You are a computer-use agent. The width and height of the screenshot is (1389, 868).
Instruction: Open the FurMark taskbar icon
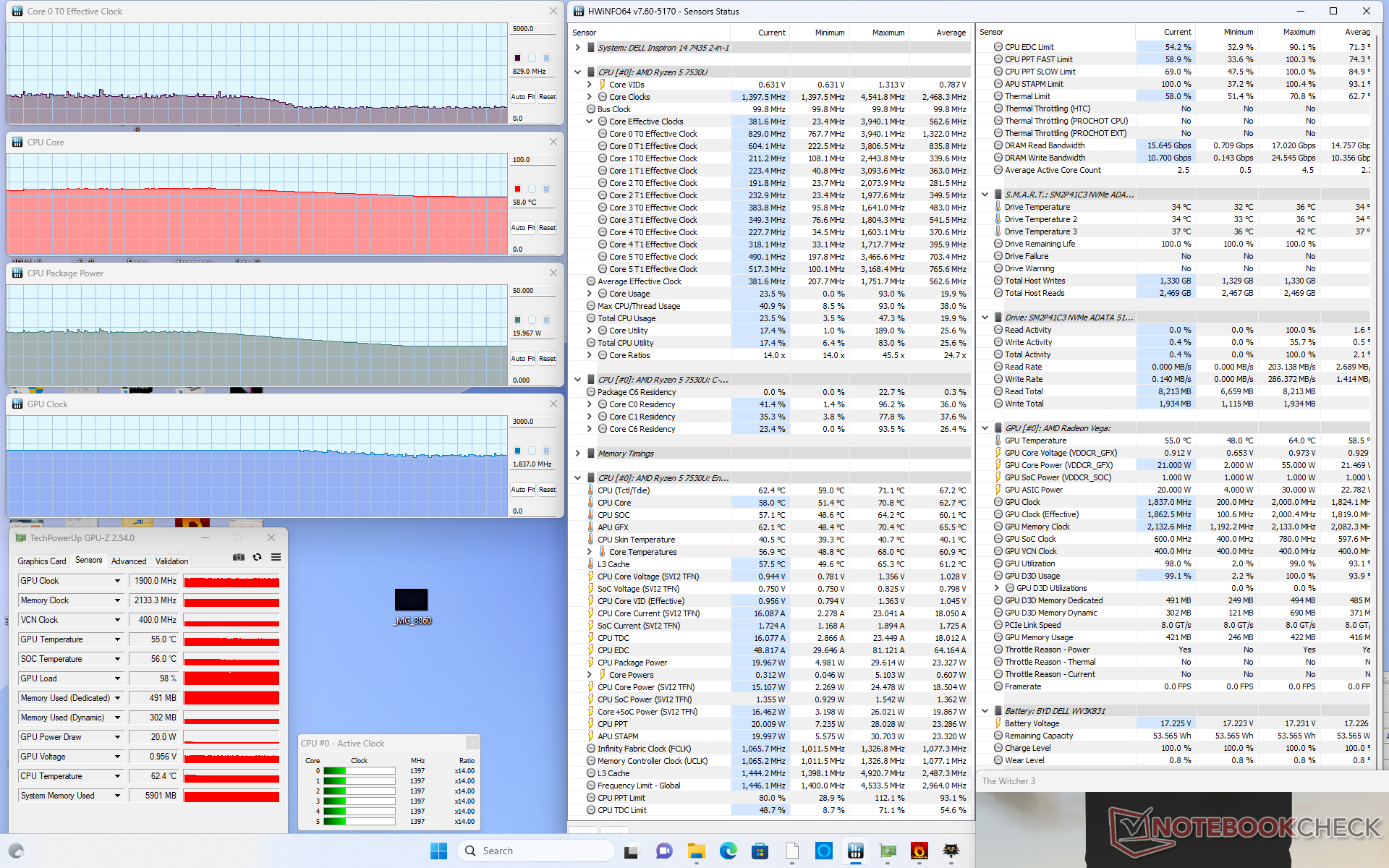pos(919,851)
